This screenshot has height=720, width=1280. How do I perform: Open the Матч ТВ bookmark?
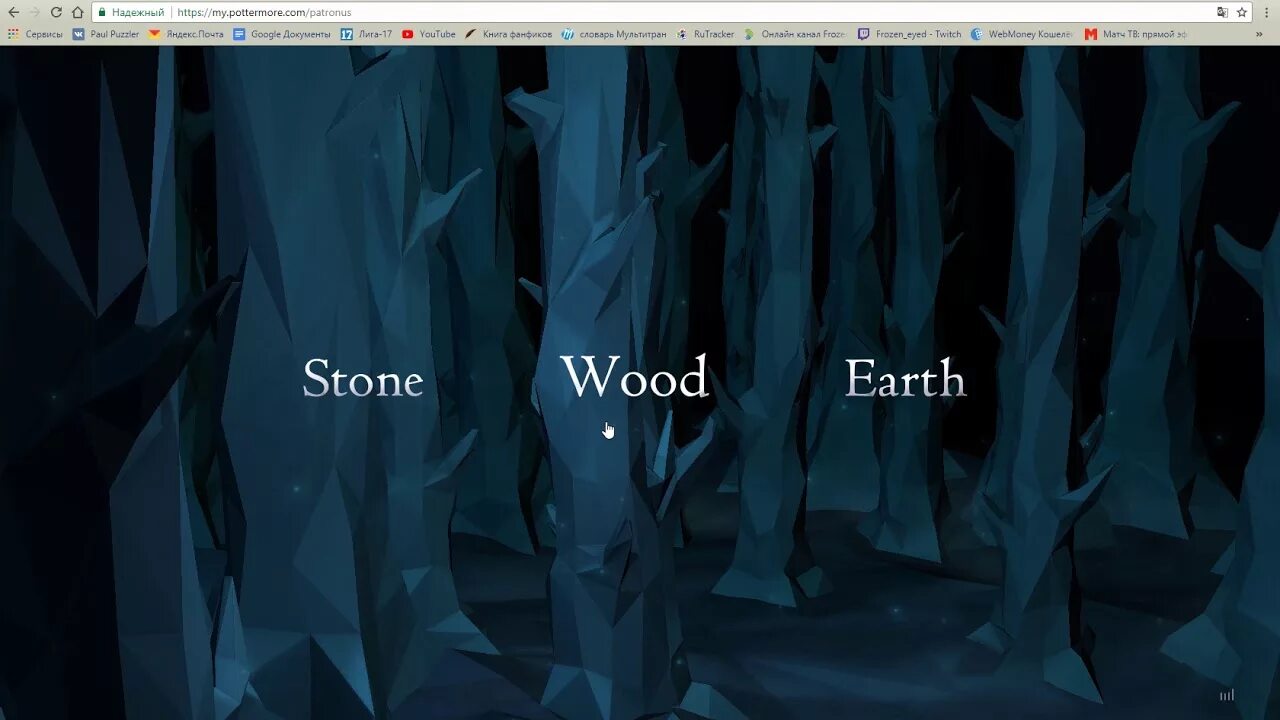pyautogui.click(x=1136, y=34)
